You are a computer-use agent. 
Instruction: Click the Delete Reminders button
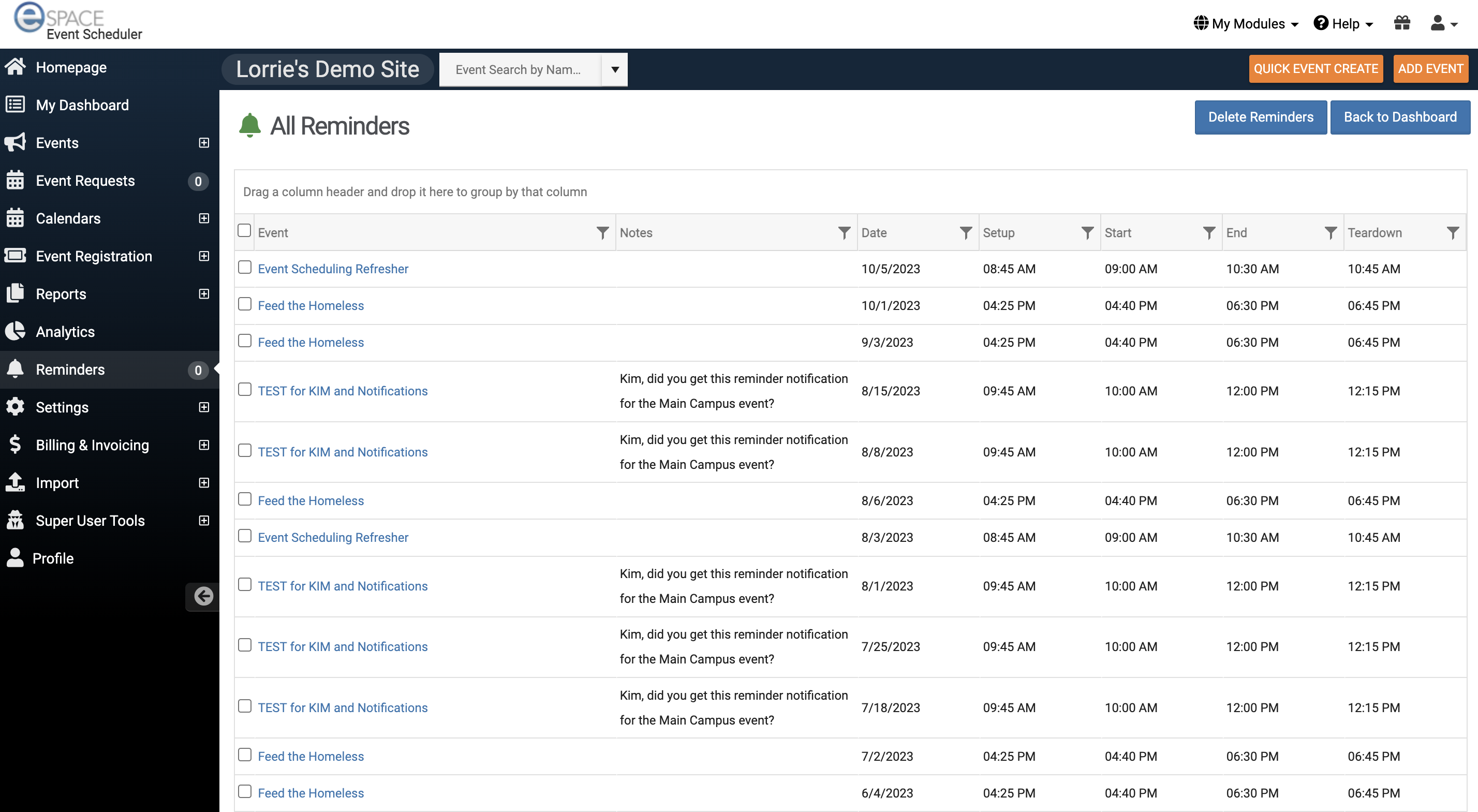[1261, 117]
